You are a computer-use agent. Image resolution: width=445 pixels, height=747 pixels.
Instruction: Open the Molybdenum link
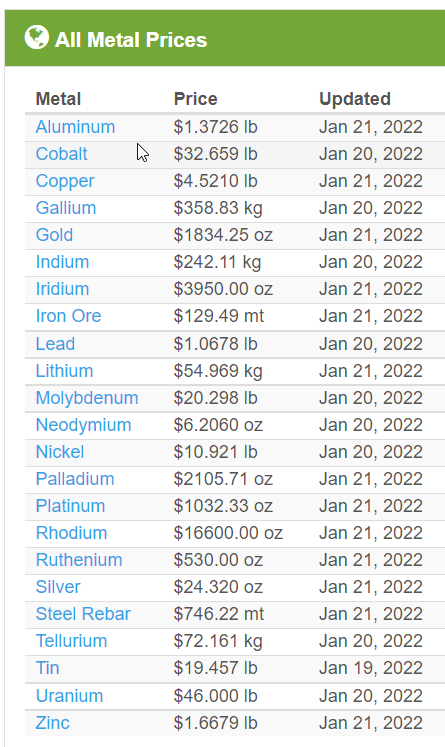click(x=87, y=398)
